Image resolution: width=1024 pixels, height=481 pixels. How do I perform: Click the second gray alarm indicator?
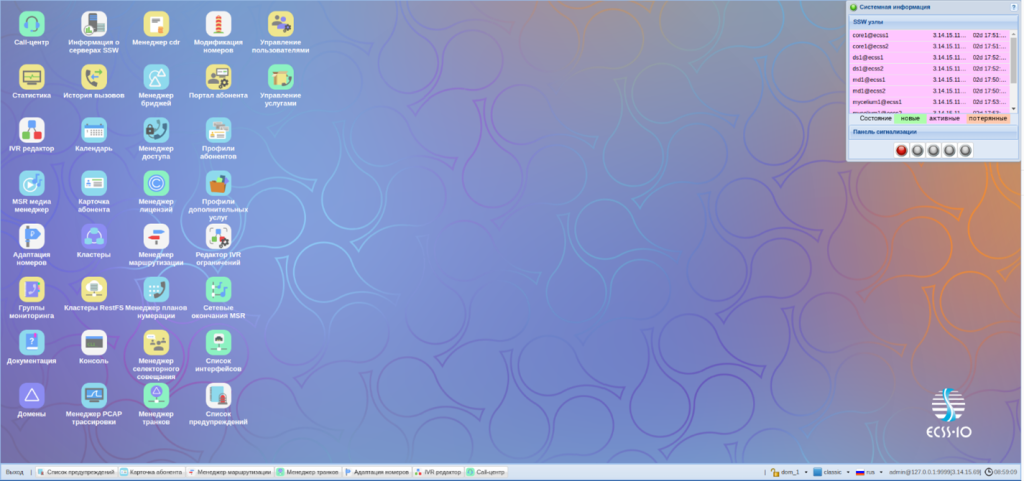click(933, 150)
